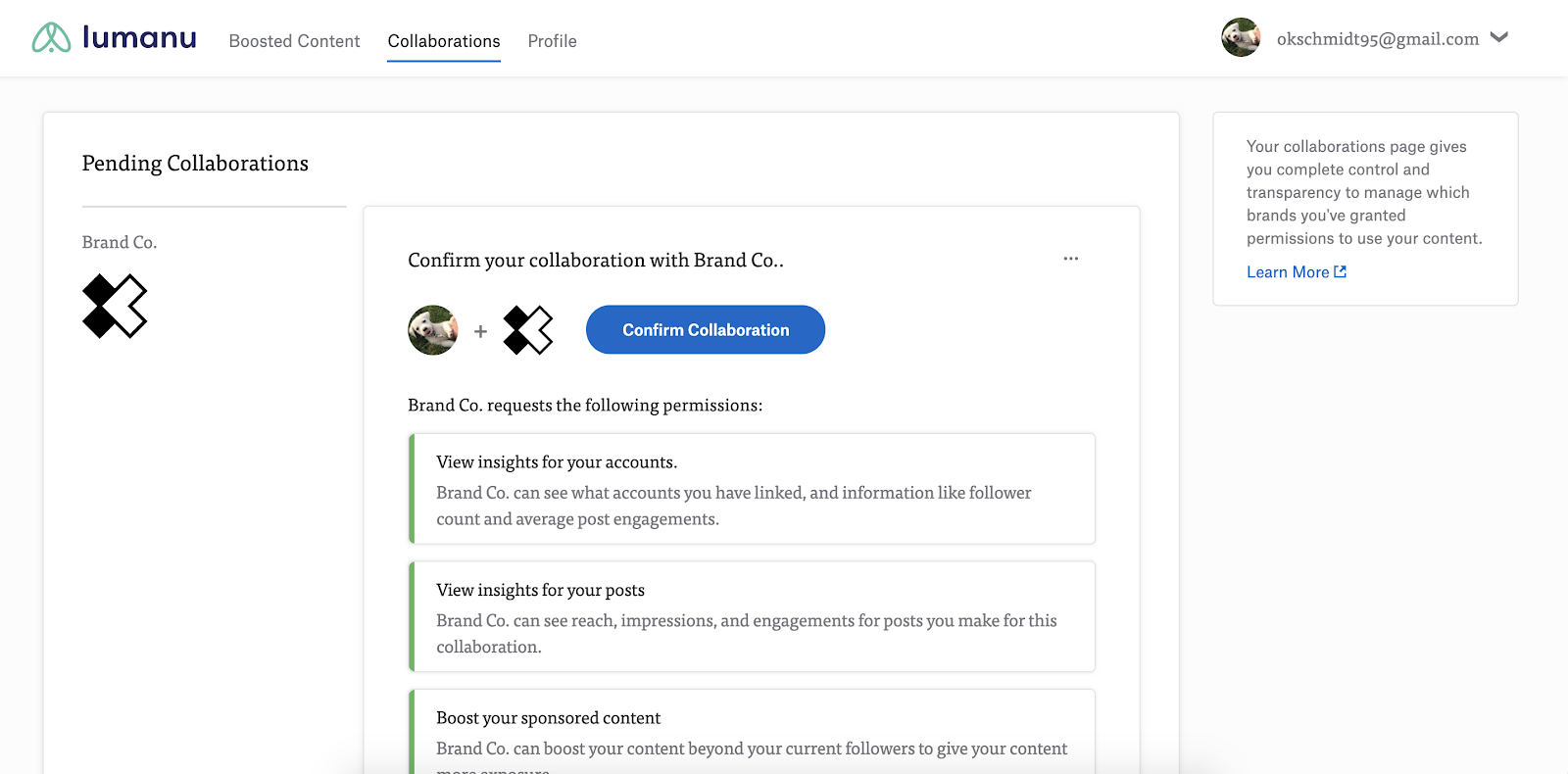The height and width of the screenshot is (774, 1568).
Task: Select the 'View insights for your posts' permission card
Action: point(752,617)
